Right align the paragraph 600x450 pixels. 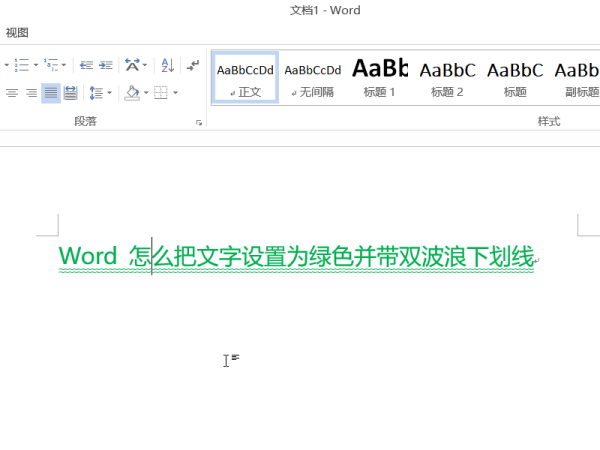point(31,93)
